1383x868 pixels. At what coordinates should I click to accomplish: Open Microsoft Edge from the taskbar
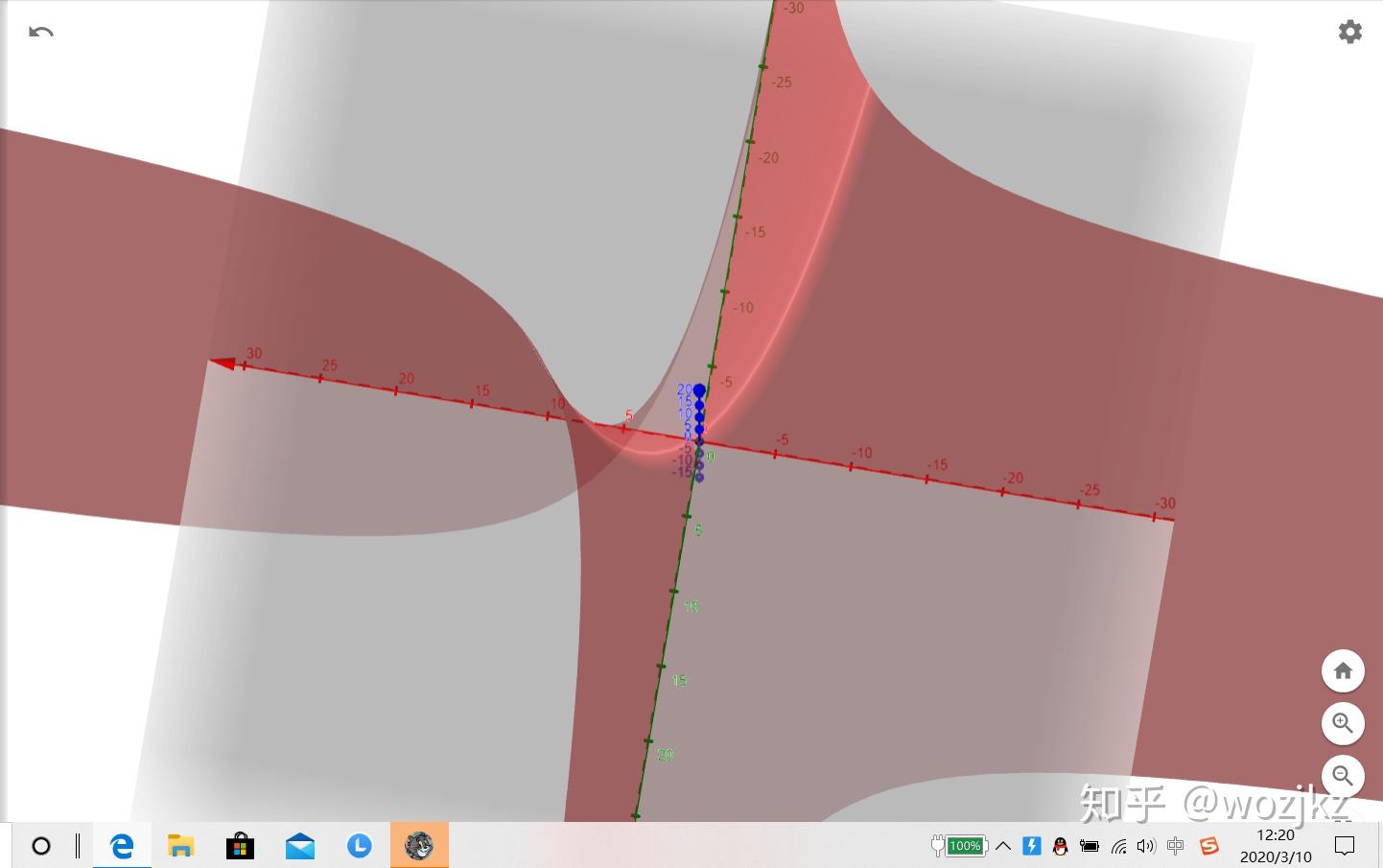click(122, 846)
